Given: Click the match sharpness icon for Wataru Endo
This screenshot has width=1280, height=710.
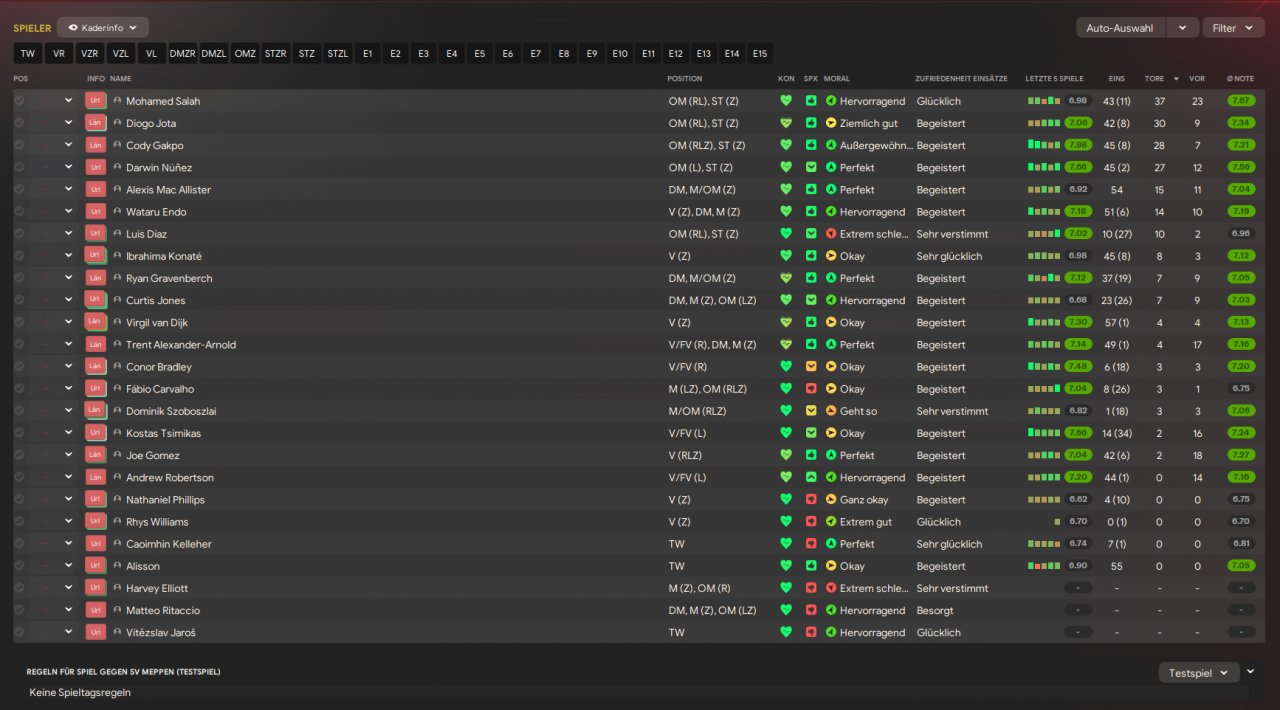Looking at the screenshot, I should pos(811,212).
